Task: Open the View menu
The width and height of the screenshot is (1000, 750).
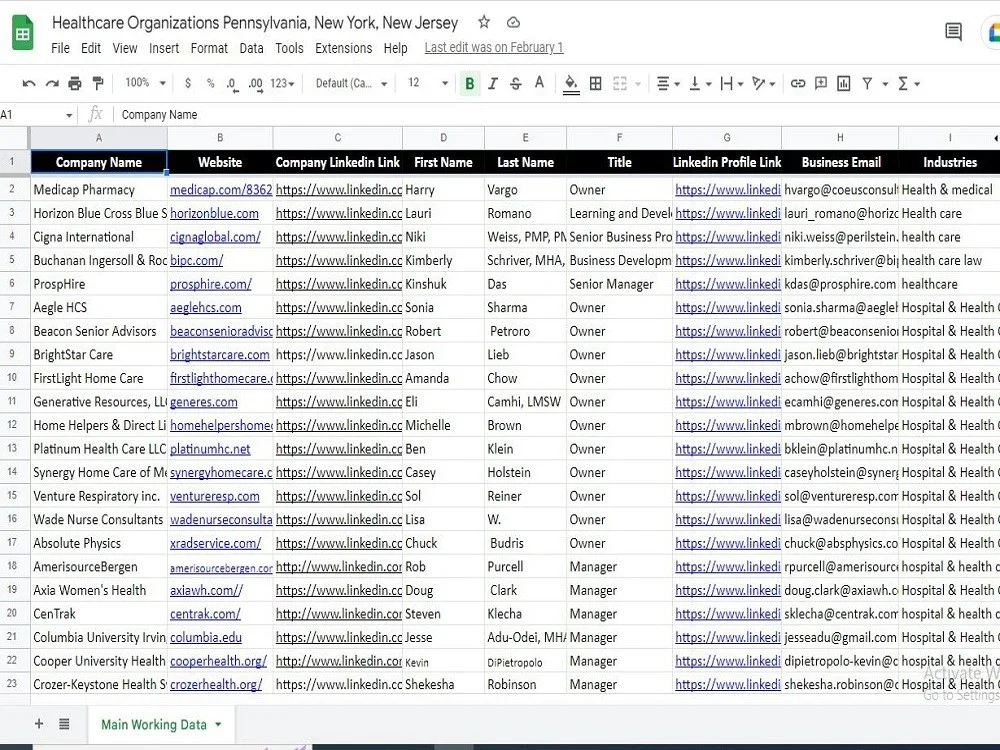Action: click(x=124, y=48)
